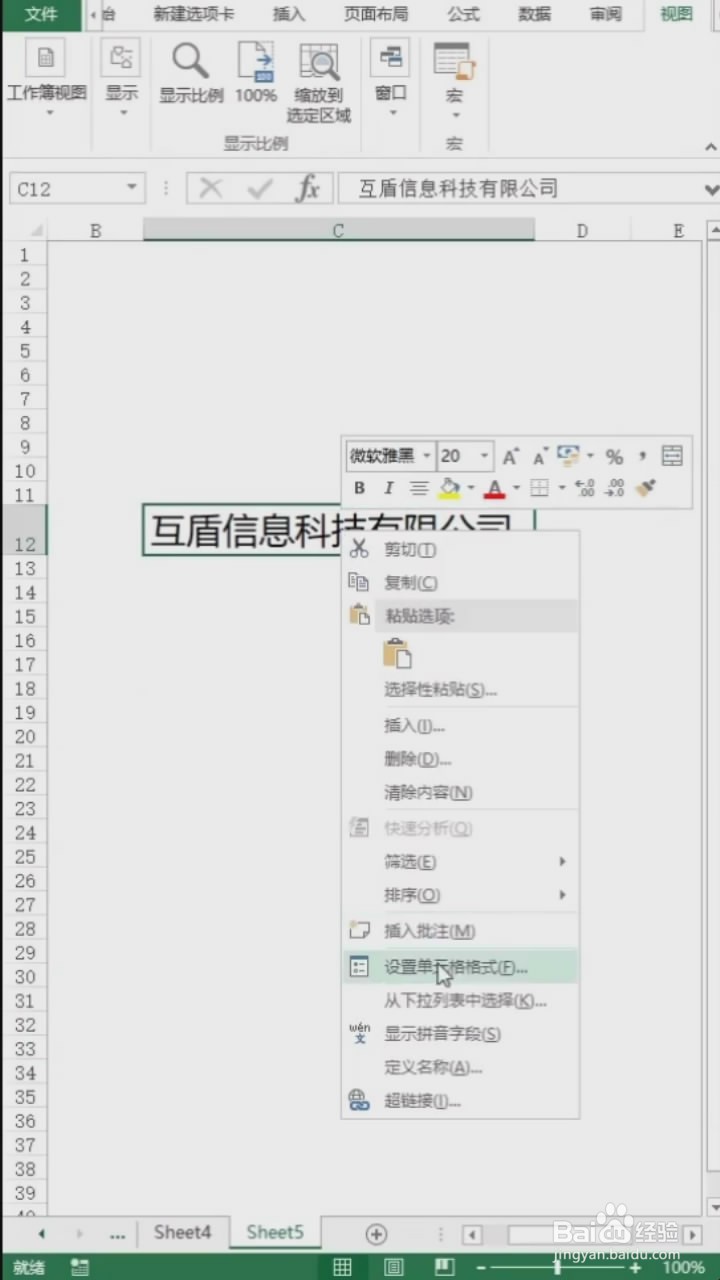Viewport: 720px width, 1280px height.
Task: Click red font color swatch in mini toolbar
Action: click(494, 488)
